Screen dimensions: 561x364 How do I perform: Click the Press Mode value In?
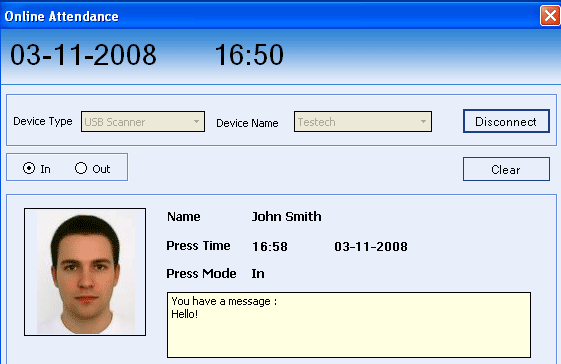(x=258, y=274)
